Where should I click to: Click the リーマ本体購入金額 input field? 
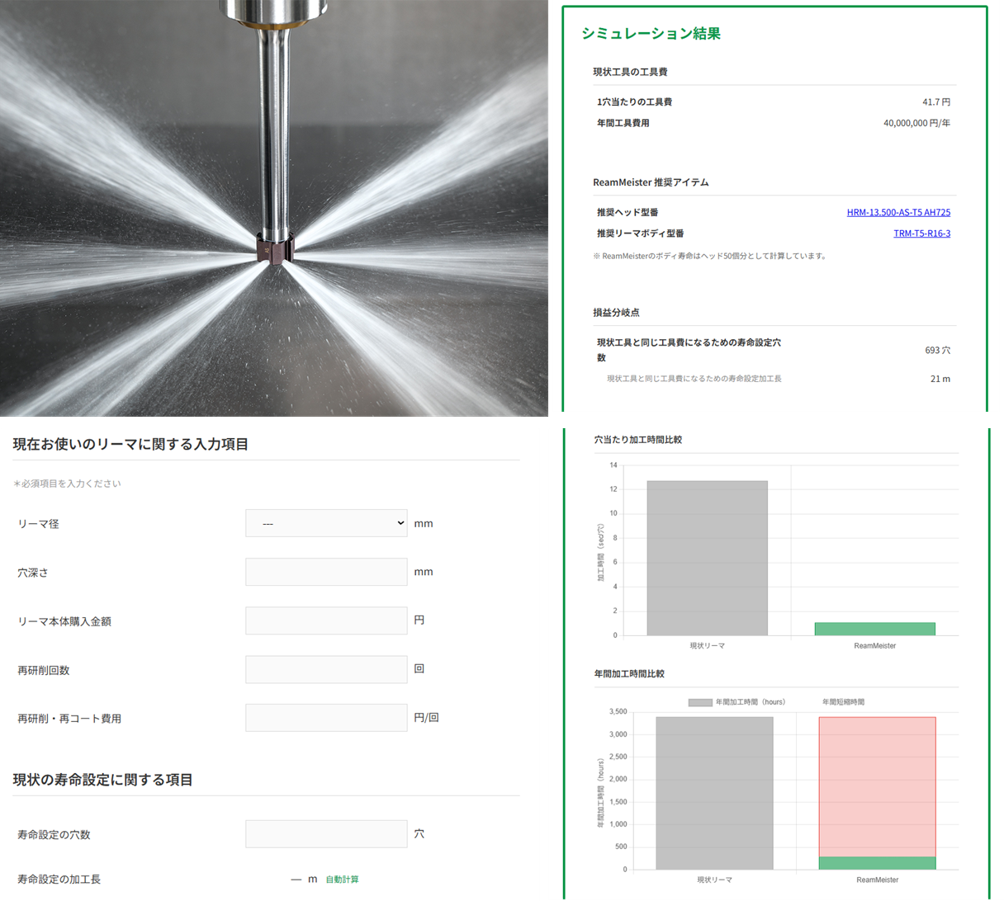pos(325,620)
